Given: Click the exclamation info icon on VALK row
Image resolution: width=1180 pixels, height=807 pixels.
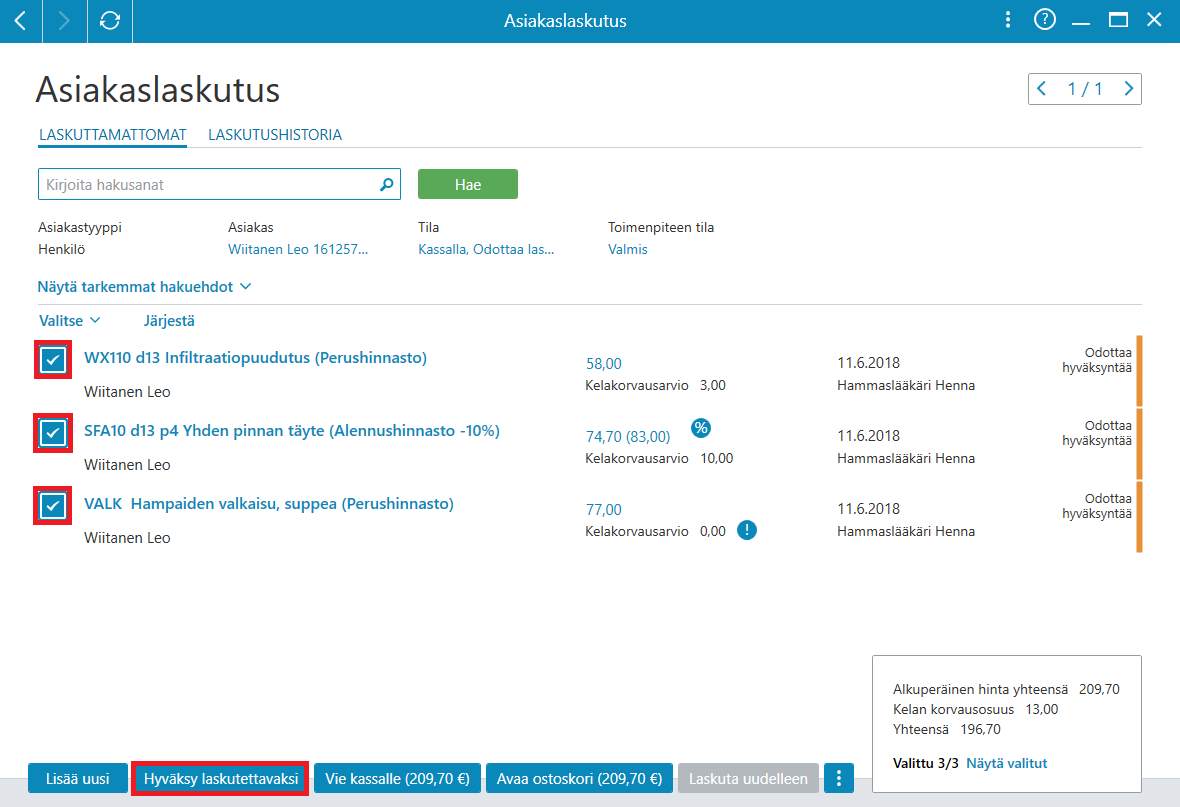Looking at the screenshot, I should pyautogui.click(x=747, y=530).
